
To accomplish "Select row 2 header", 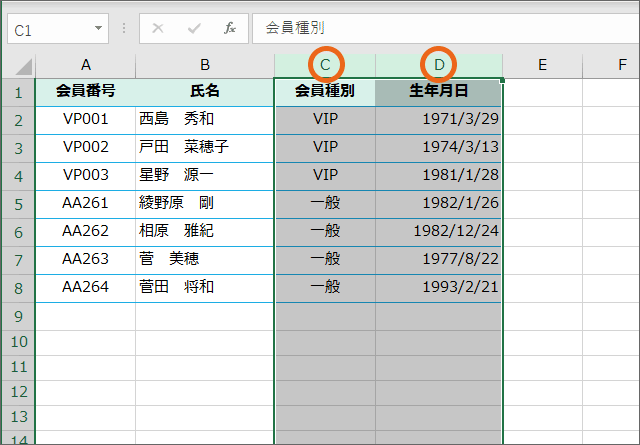I will 18,121.
